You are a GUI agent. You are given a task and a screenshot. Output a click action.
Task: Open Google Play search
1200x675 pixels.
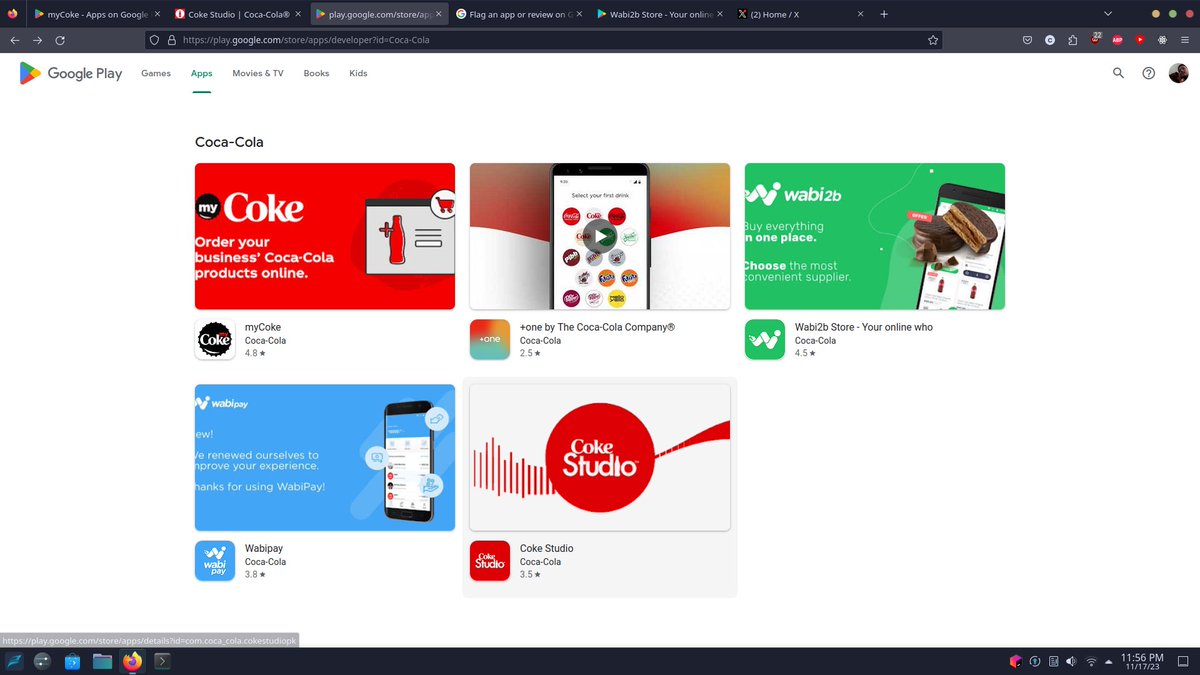[1118, 73]
